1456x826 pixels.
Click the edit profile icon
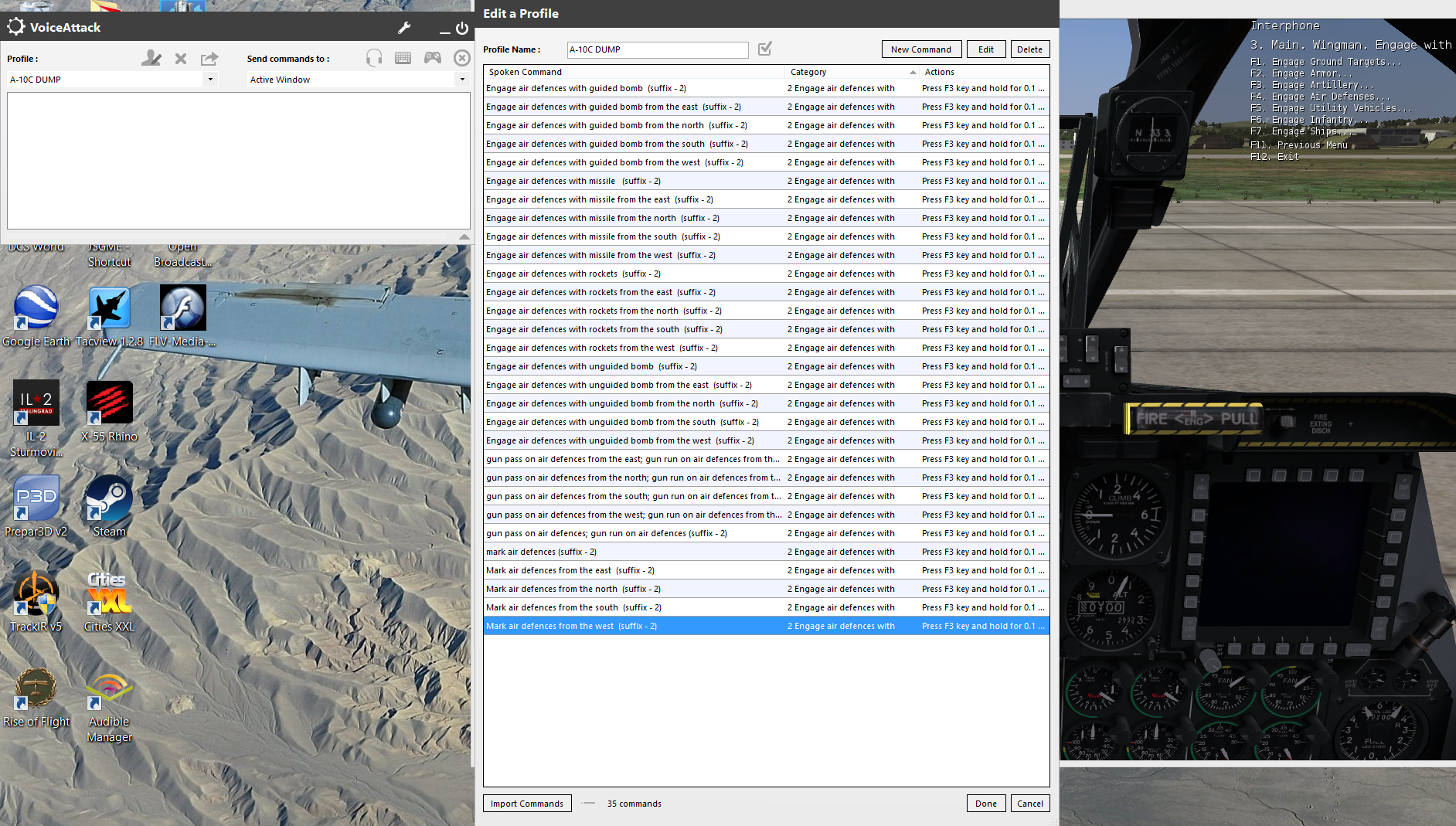click(151, 58)
